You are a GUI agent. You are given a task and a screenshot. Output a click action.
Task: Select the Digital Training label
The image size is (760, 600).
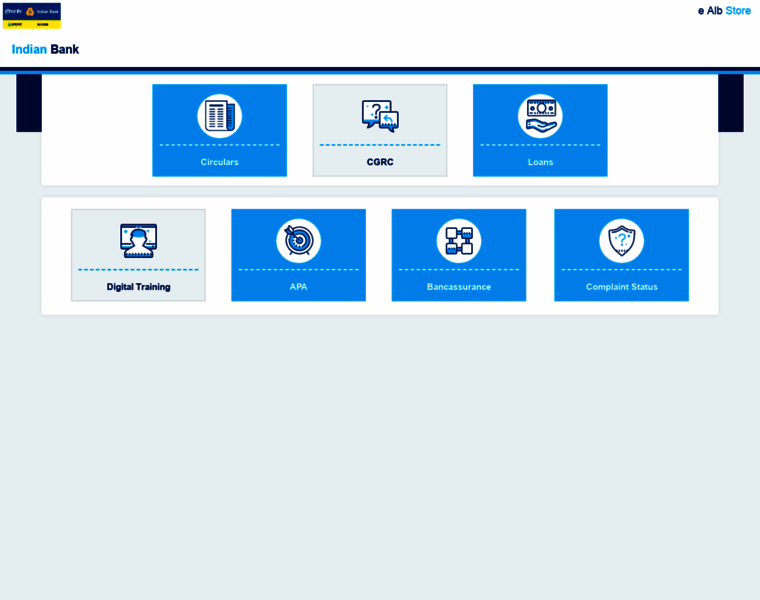(139, 287)
